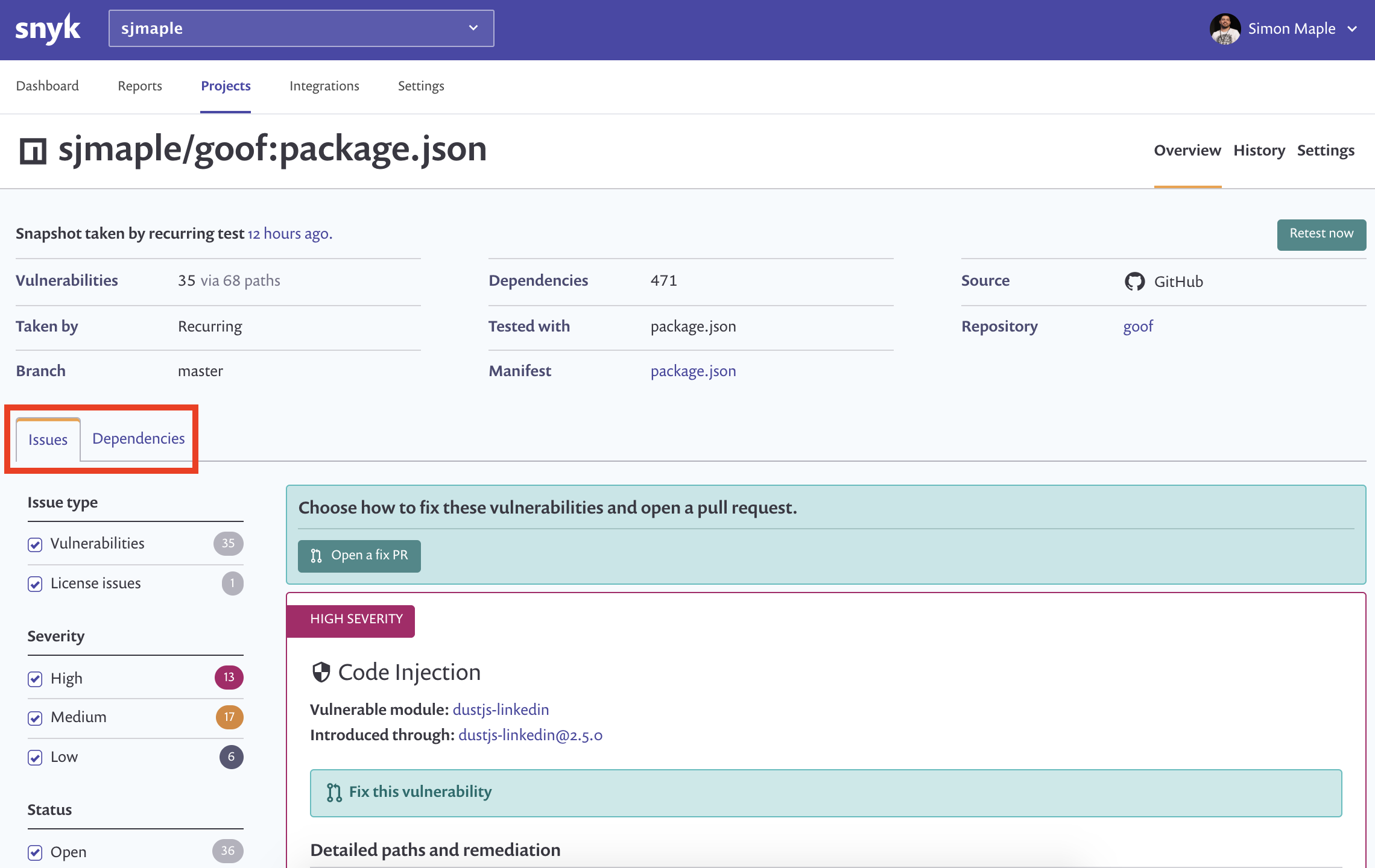Select the Projects navigation item

pos(226,86)
